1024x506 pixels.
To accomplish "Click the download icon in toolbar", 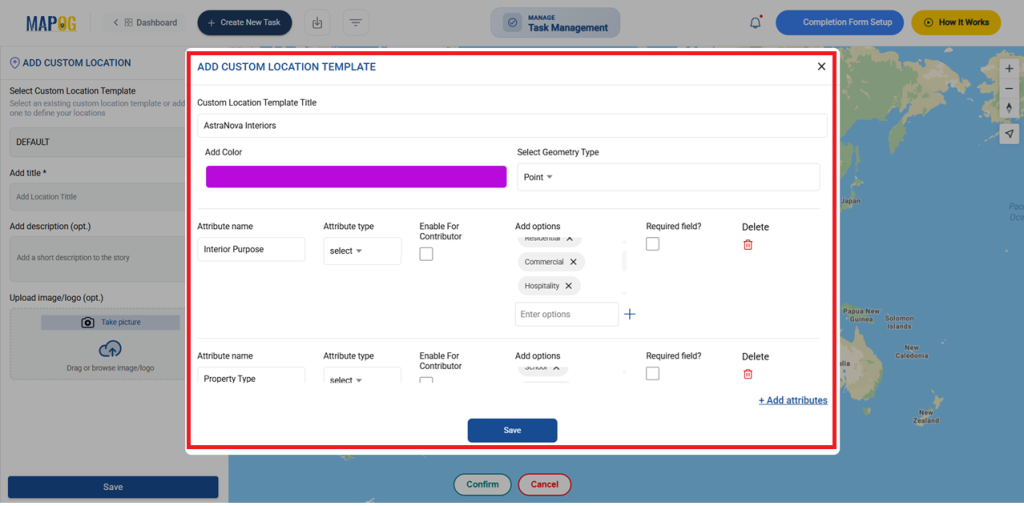I will coord(317,23).
